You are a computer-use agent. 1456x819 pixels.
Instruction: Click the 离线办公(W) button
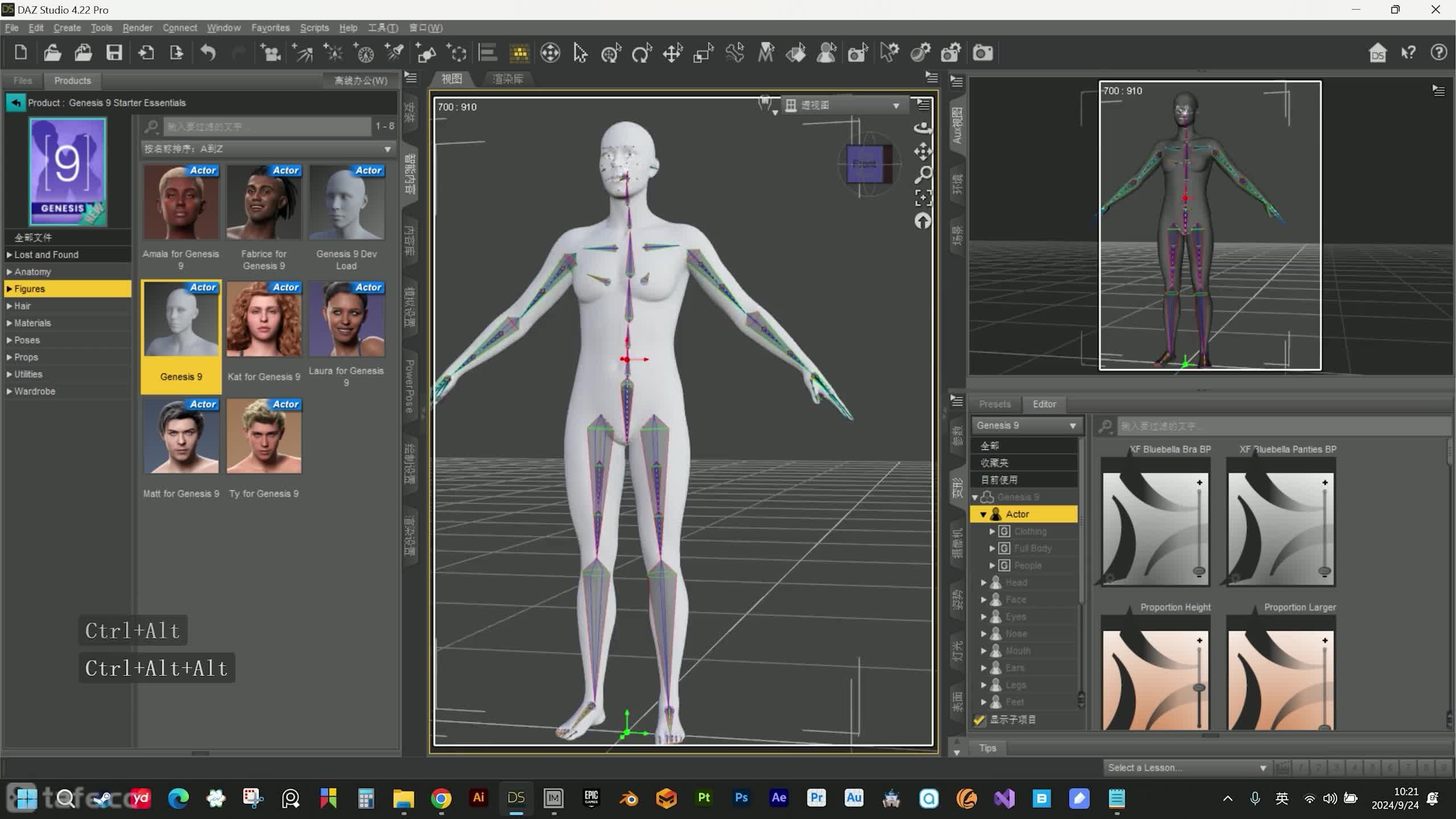(x=361, y=81)
